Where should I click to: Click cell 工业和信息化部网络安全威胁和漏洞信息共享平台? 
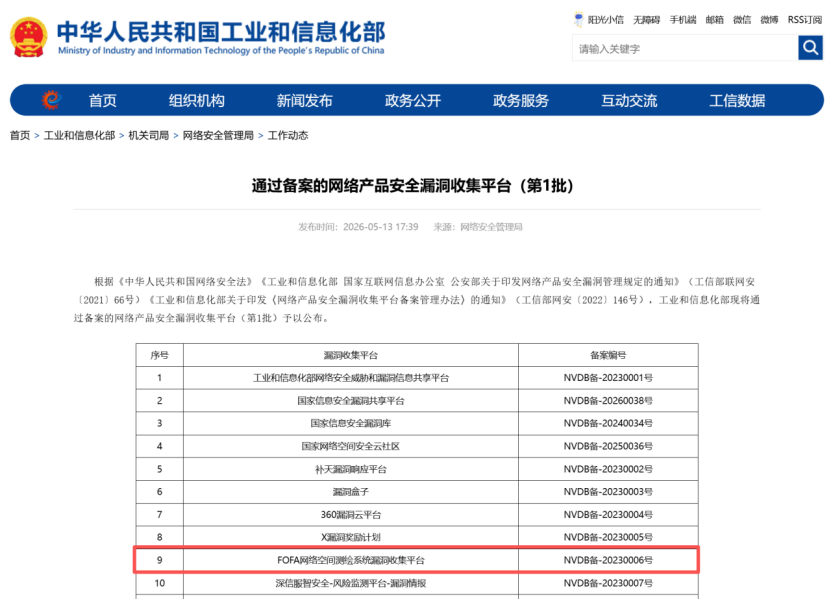click(x=351, y=378)
